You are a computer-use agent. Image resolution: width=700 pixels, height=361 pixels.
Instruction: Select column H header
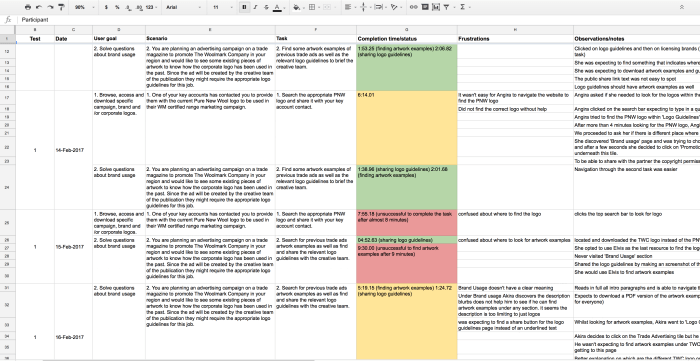(515, 30)
